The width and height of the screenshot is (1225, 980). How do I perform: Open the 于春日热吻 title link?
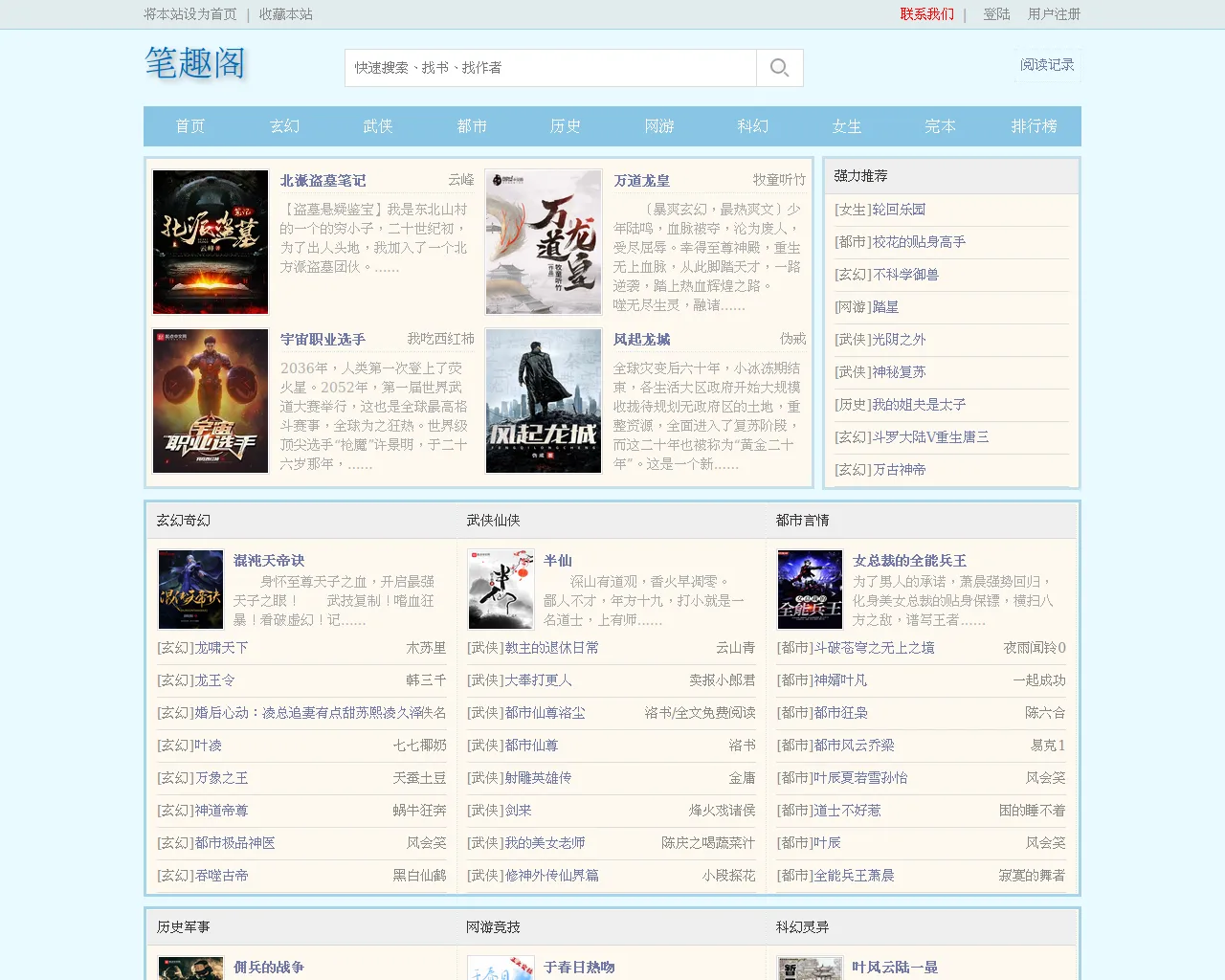pos(579,968)
